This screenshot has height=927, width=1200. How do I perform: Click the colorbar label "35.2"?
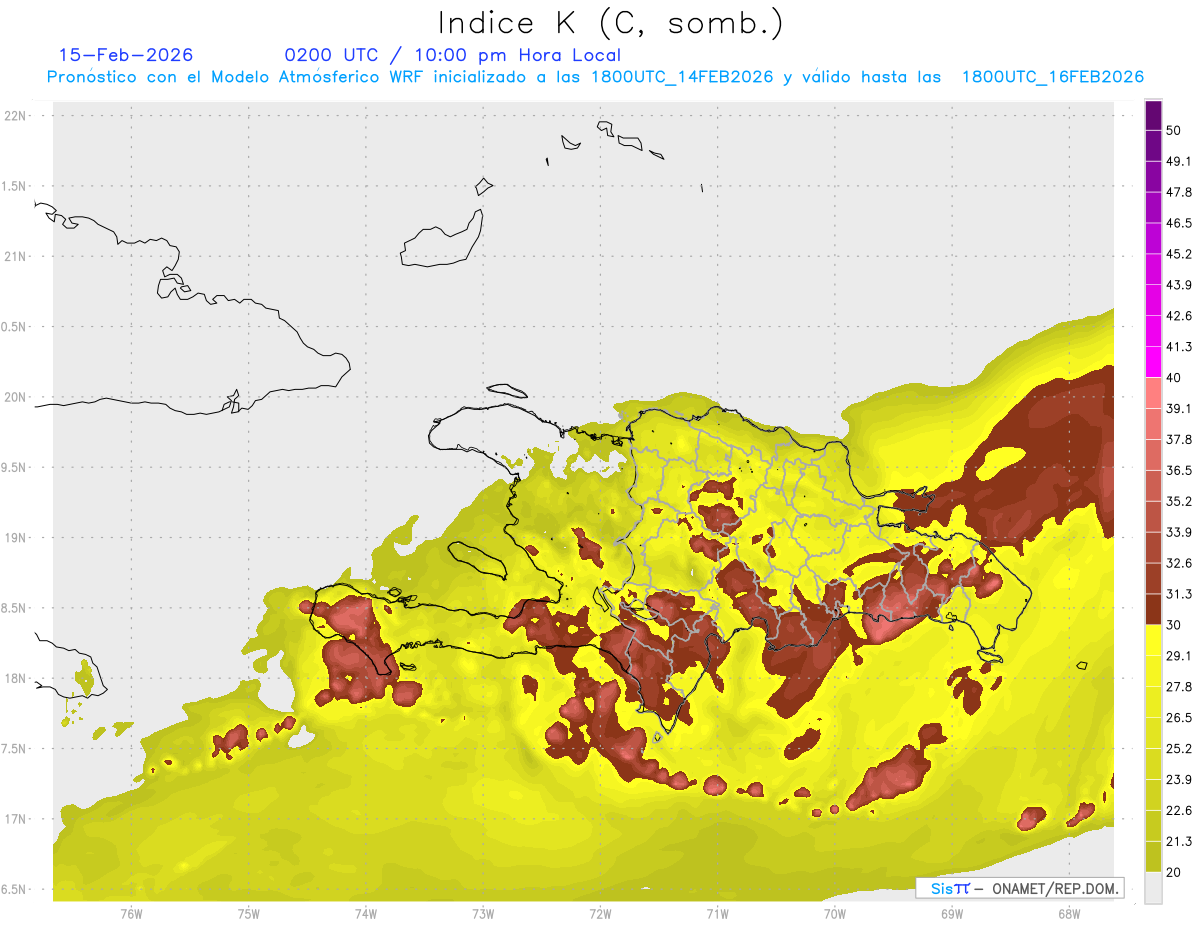point(1179,501)
